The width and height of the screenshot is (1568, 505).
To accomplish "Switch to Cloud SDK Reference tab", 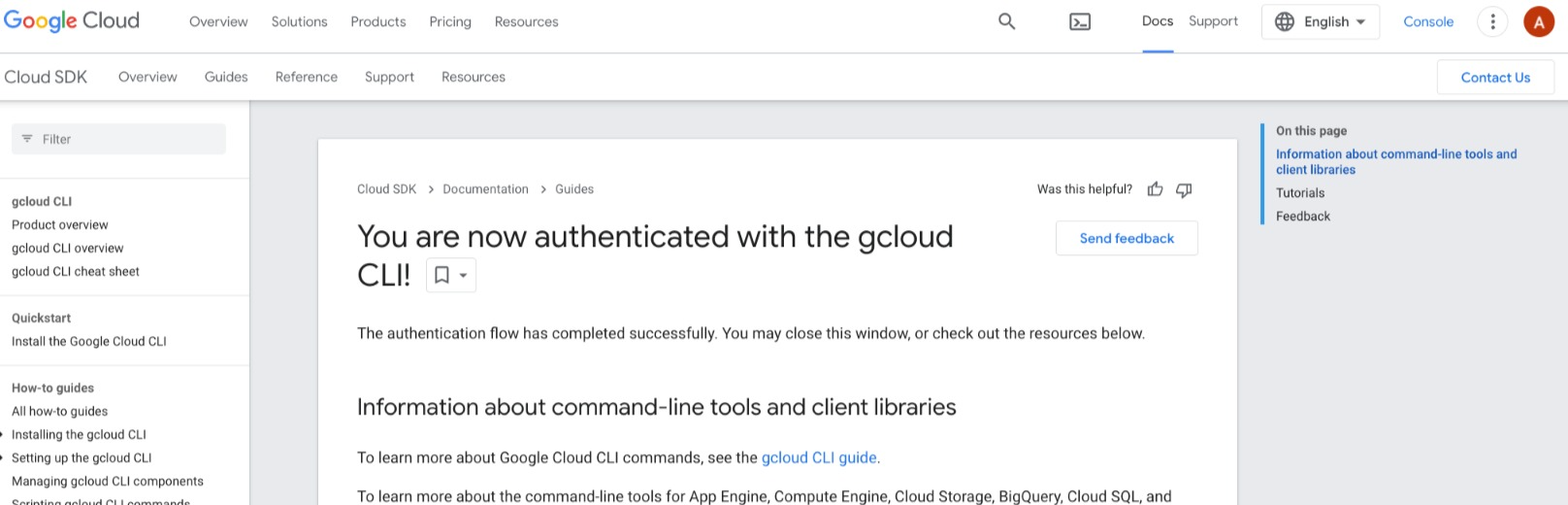I will pos(307,77).
